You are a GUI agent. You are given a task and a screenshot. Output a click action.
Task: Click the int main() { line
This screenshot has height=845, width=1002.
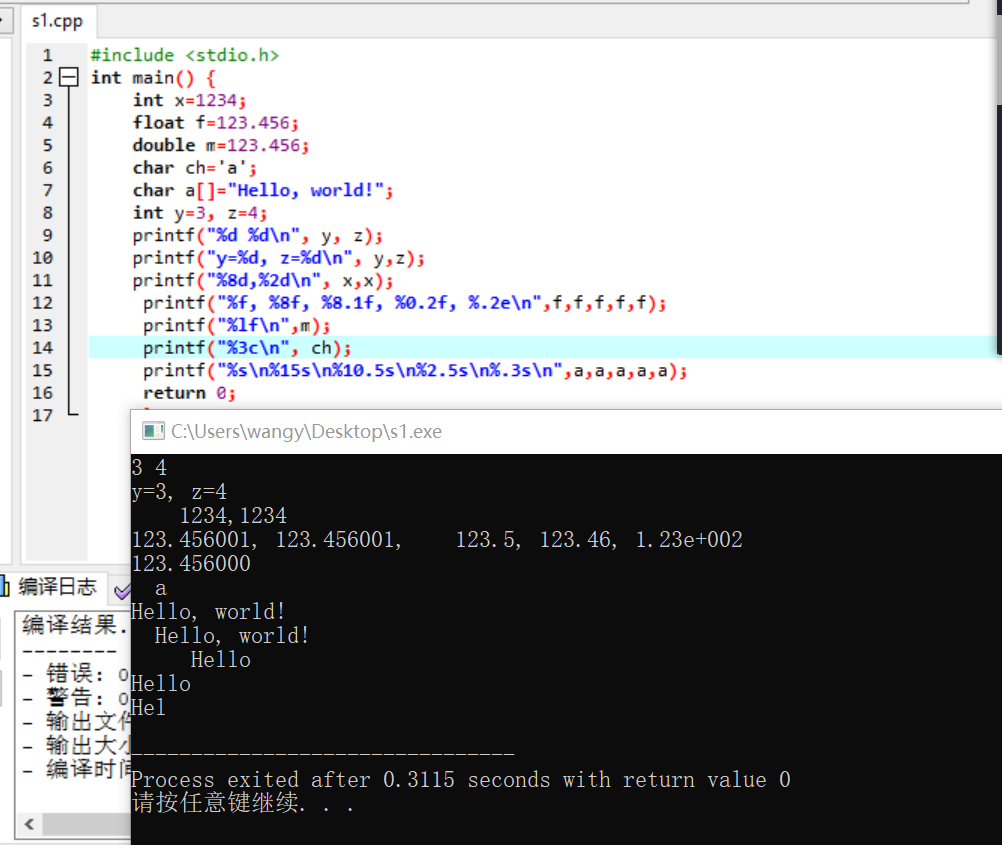tap(153, 78)
